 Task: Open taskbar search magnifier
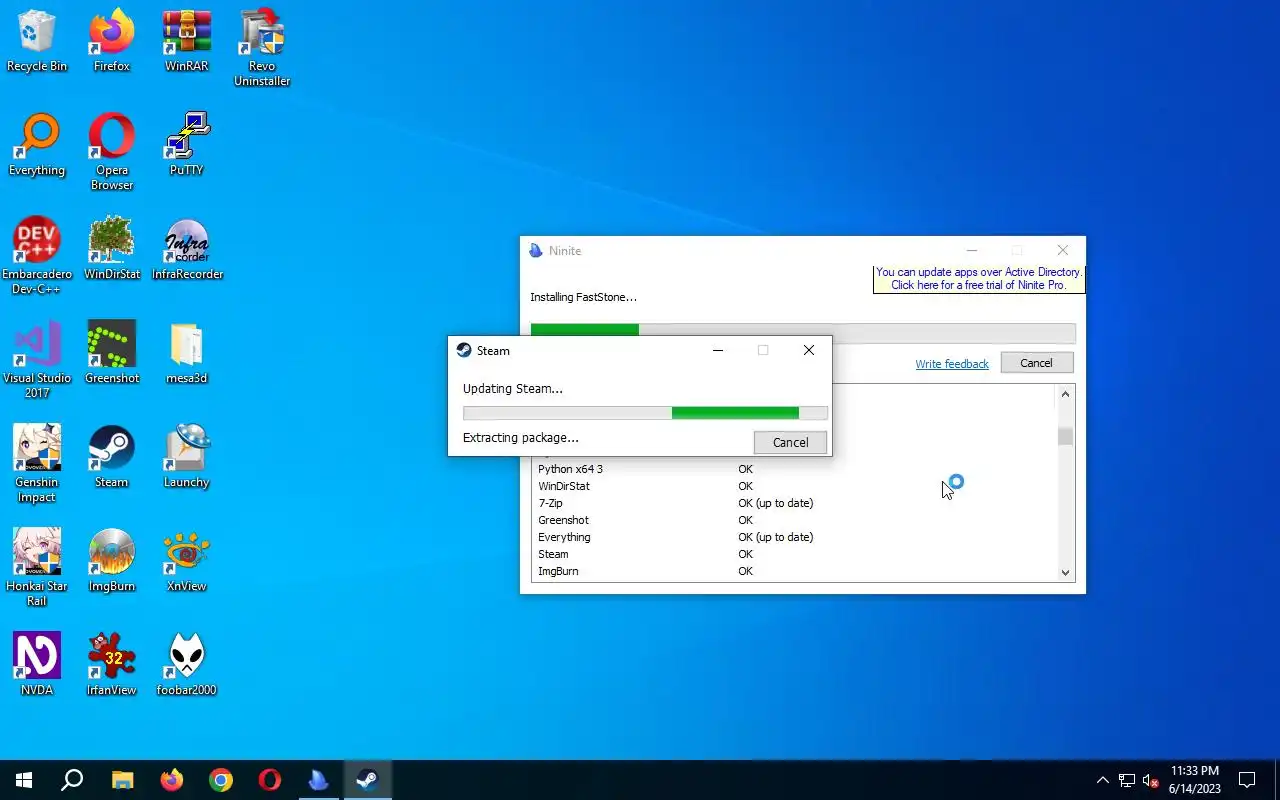click(x=72, y=780)
